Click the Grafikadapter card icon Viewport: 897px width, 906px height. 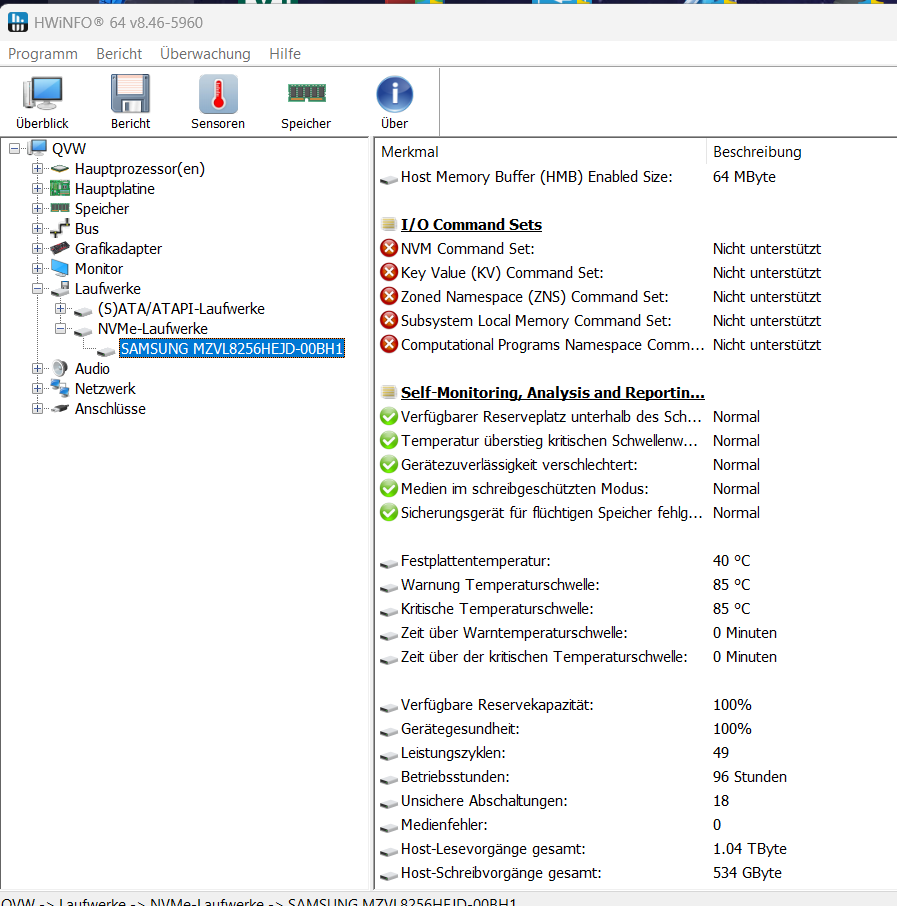coord(60,248)
